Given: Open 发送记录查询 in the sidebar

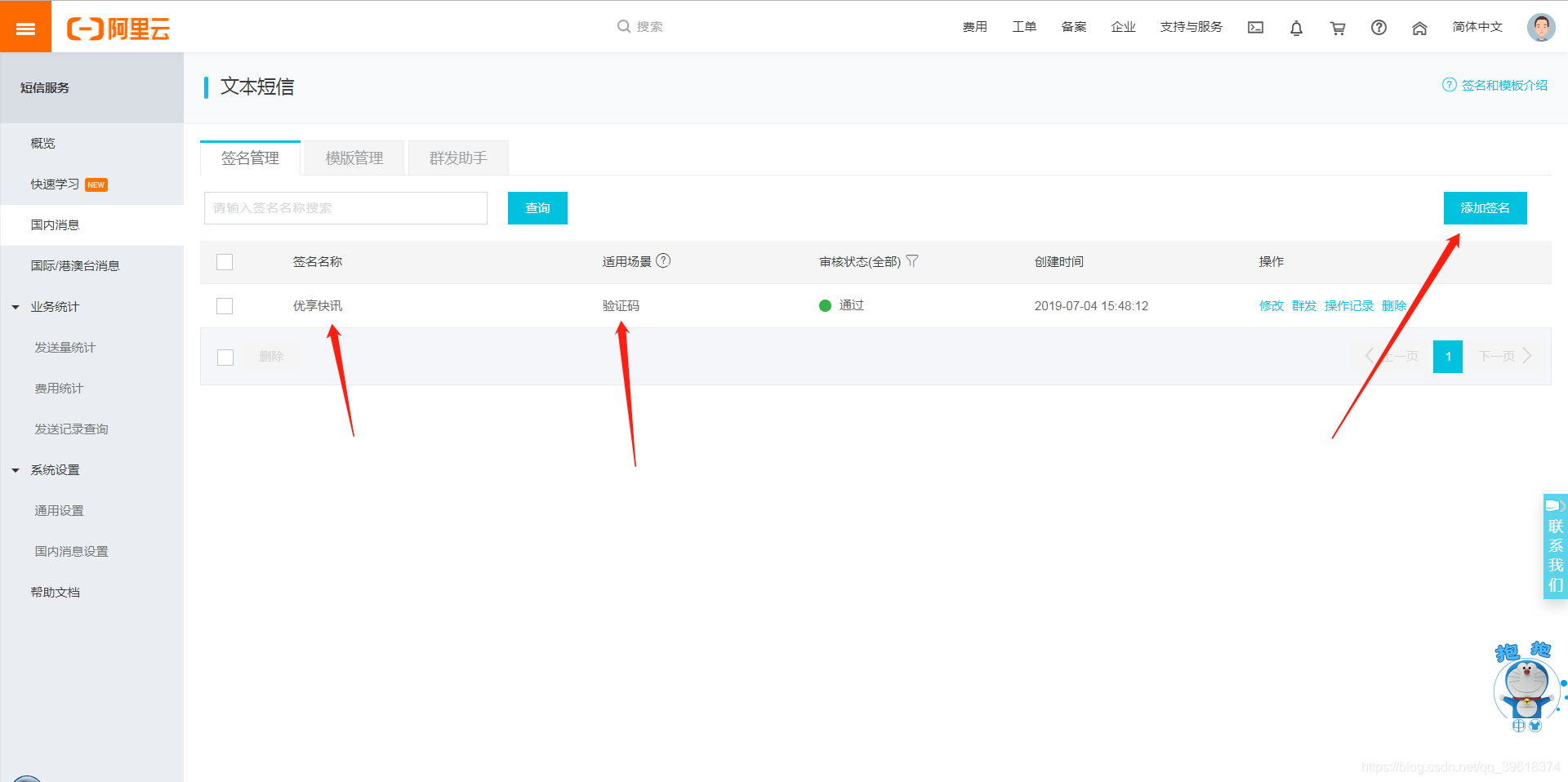Looking at the screenshot, I should pos(71,429).
